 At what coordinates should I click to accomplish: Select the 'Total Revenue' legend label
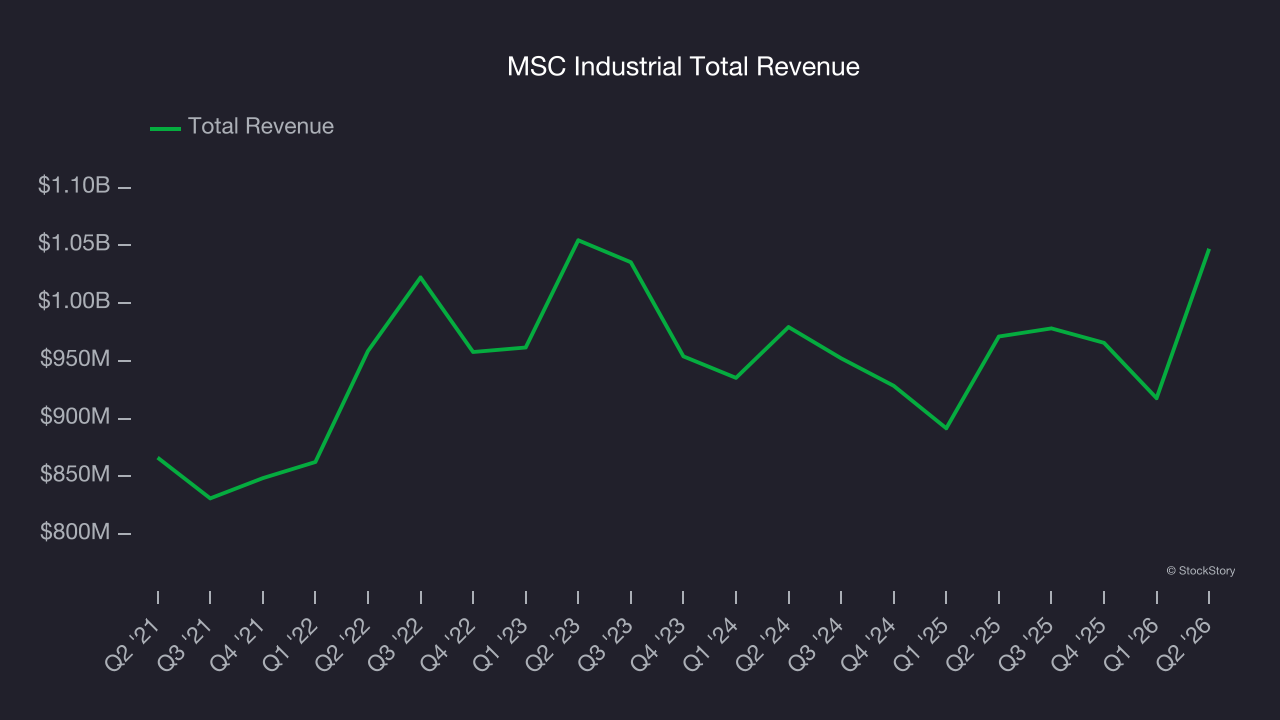point(261,127)
